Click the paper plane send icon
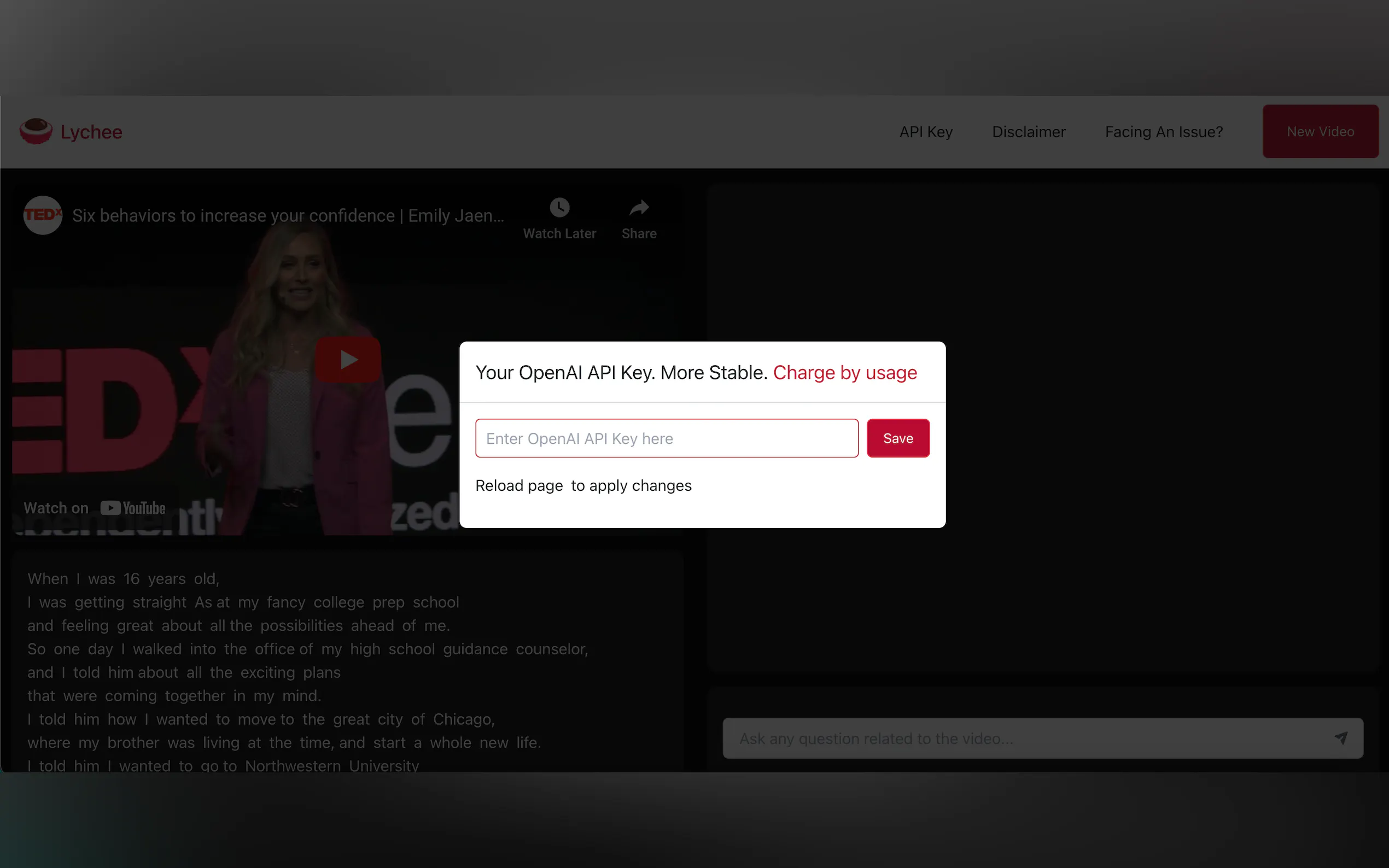This screenshot has height=868, width=1389. [1340, 738]
